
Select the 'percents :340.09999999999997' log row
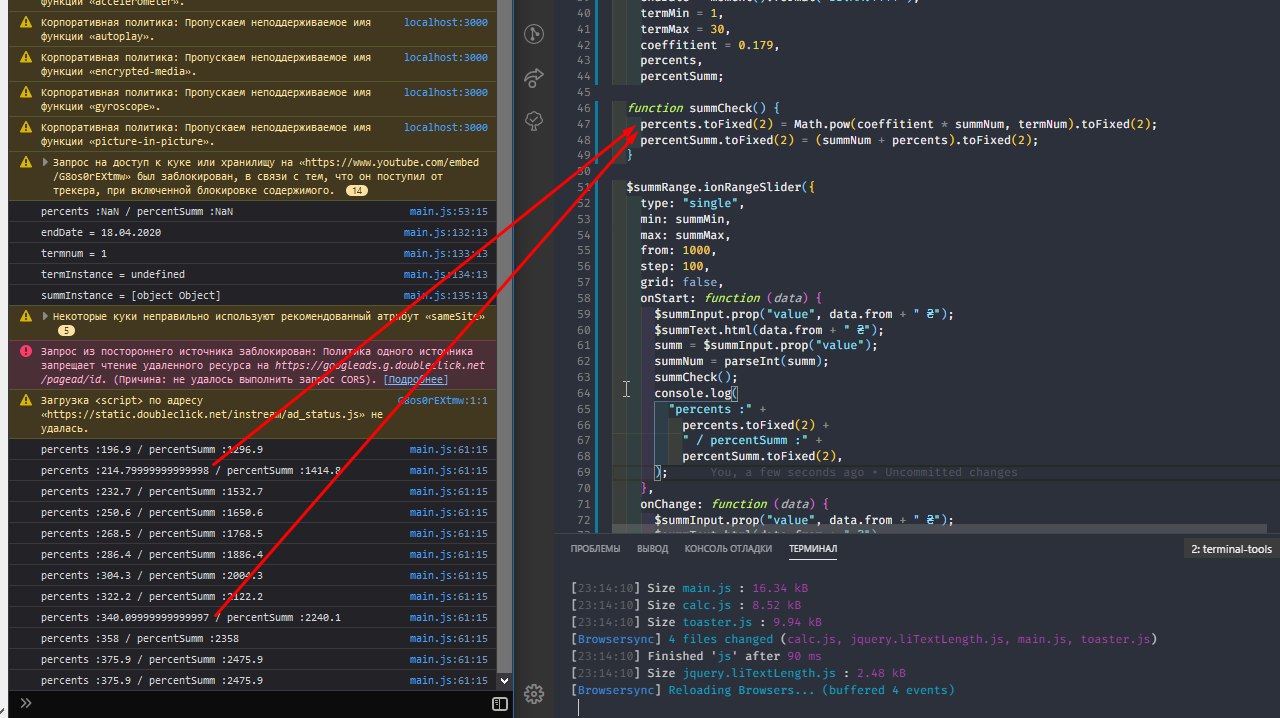point(252,618)
